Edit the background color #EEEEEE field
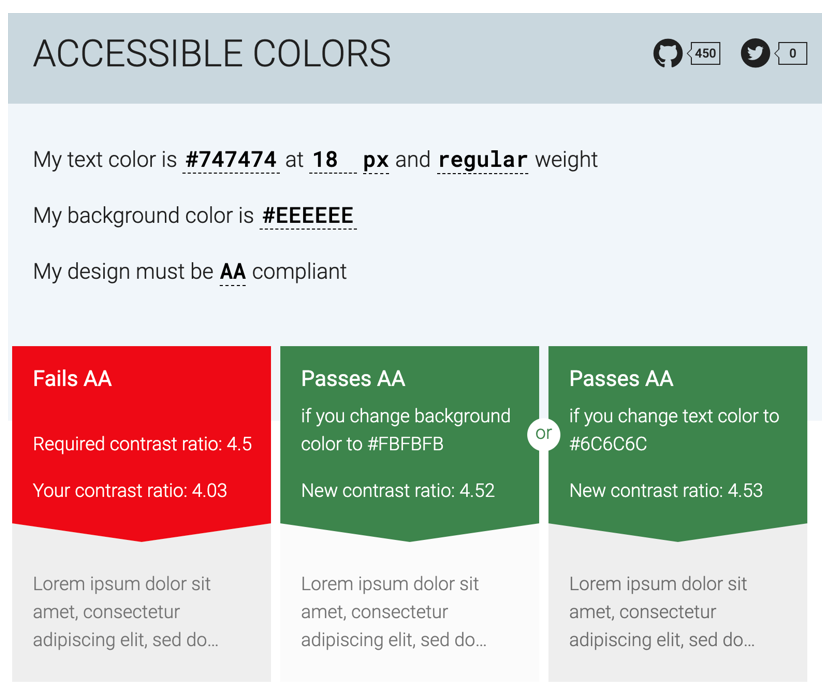822x697 pixels. click(307, 216)
